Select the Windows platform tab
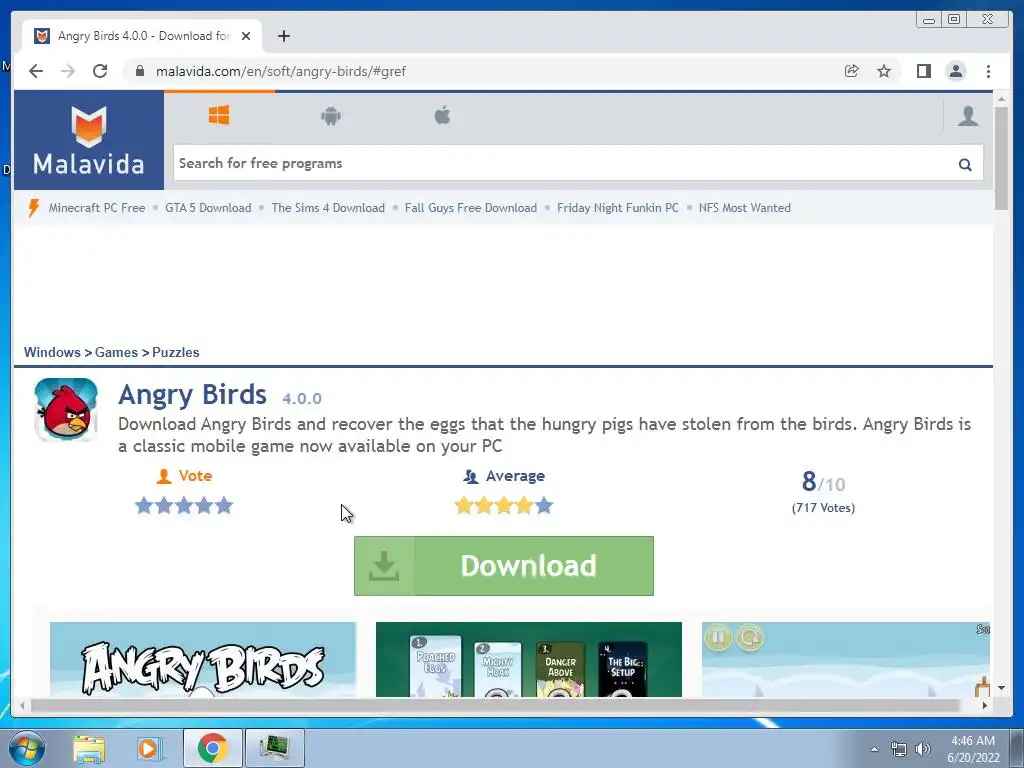Image resolution: width=1024 pixels, height=768 pixels. click(219, 116)
